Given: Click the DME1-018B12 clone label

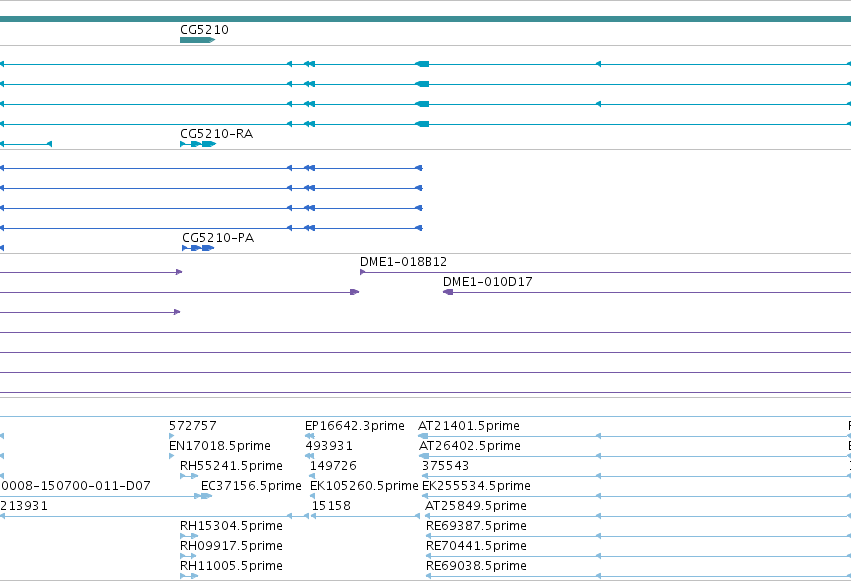Looking at the screenshot, I should point(403,261).
